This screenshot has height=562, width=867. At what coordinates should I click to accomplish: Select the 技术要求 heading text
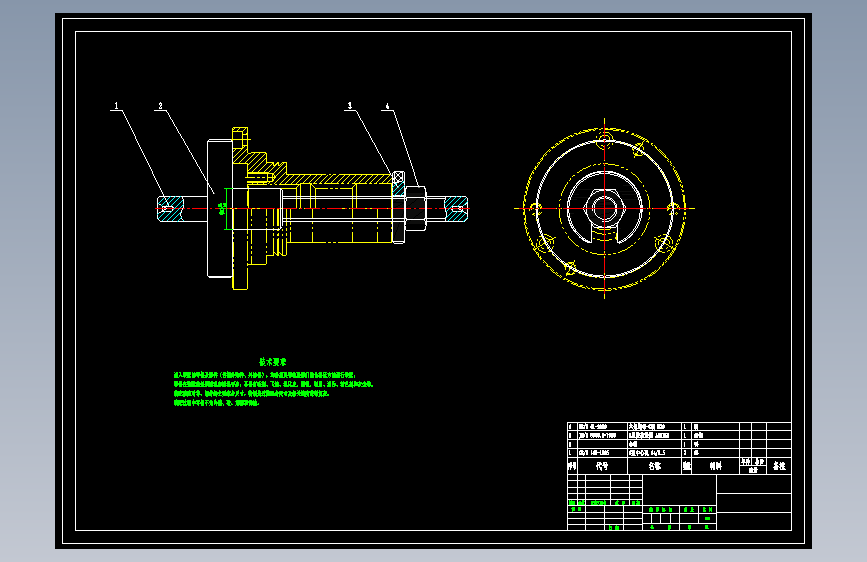(x=273, y=362)
